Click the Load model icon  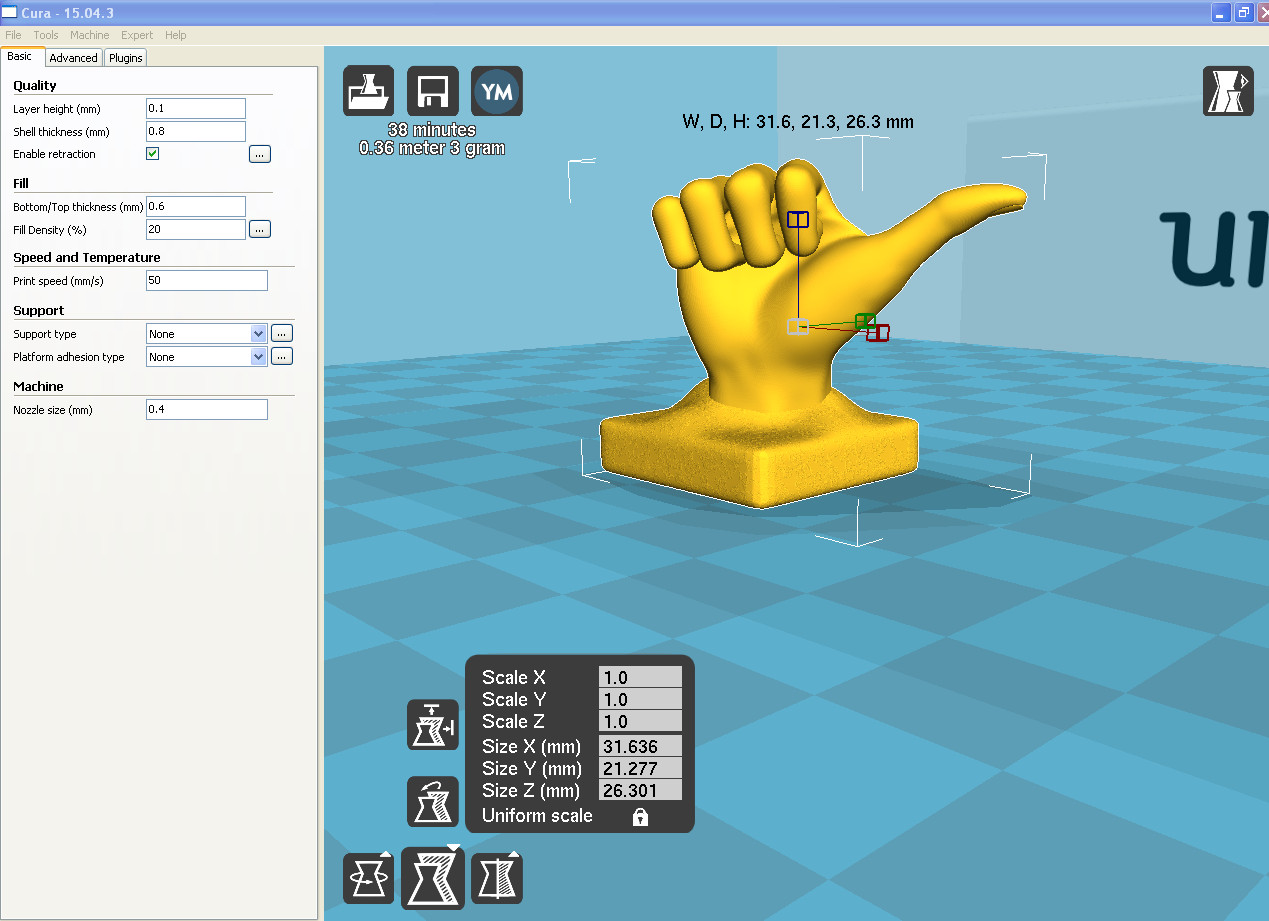(368, 91)
